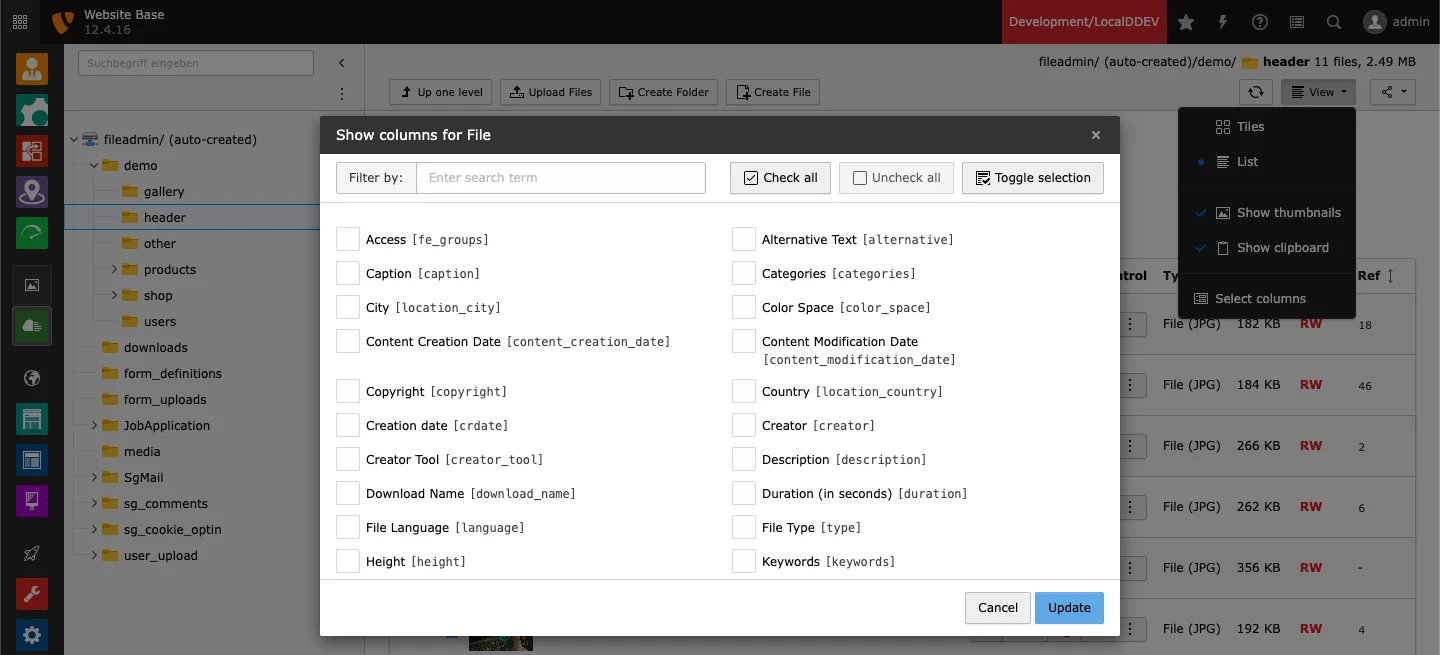Click the Filter by search field

pos(560,178)
